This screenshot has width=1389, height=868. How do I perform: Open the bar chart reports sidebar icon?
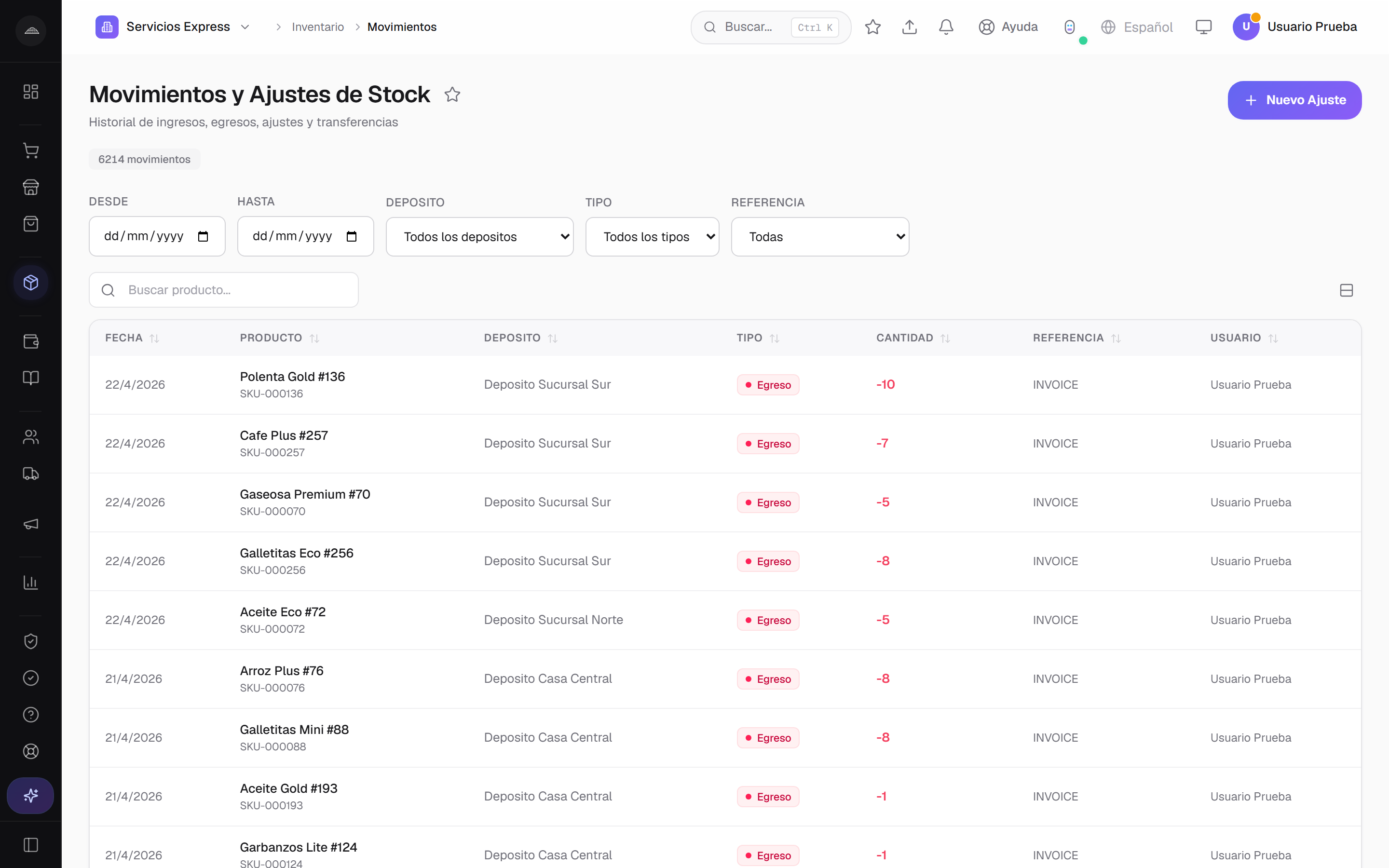31,583
